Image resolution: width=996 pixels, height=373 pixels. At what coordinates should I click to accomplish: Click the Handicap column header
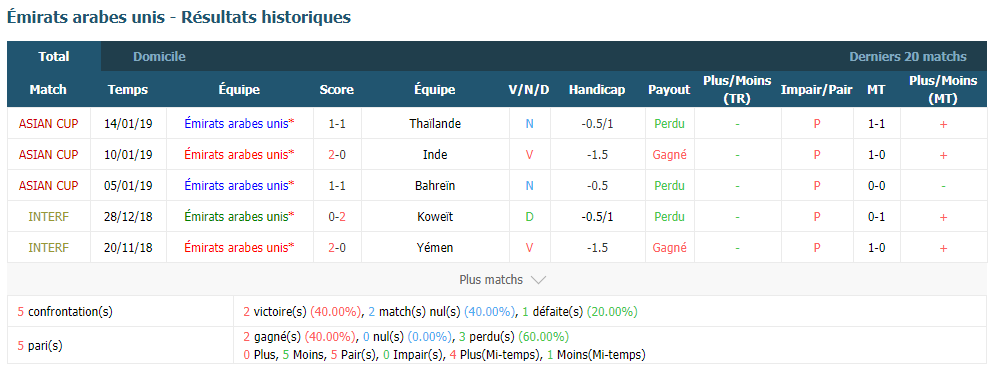point(596,90)
